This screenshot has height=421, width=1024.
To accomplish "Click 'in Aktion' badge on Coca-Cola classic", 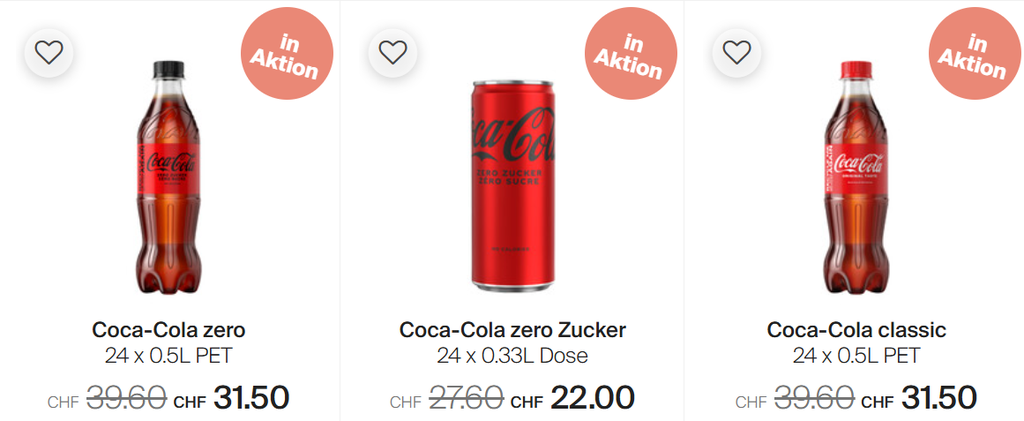I will [x=971, y=57].
